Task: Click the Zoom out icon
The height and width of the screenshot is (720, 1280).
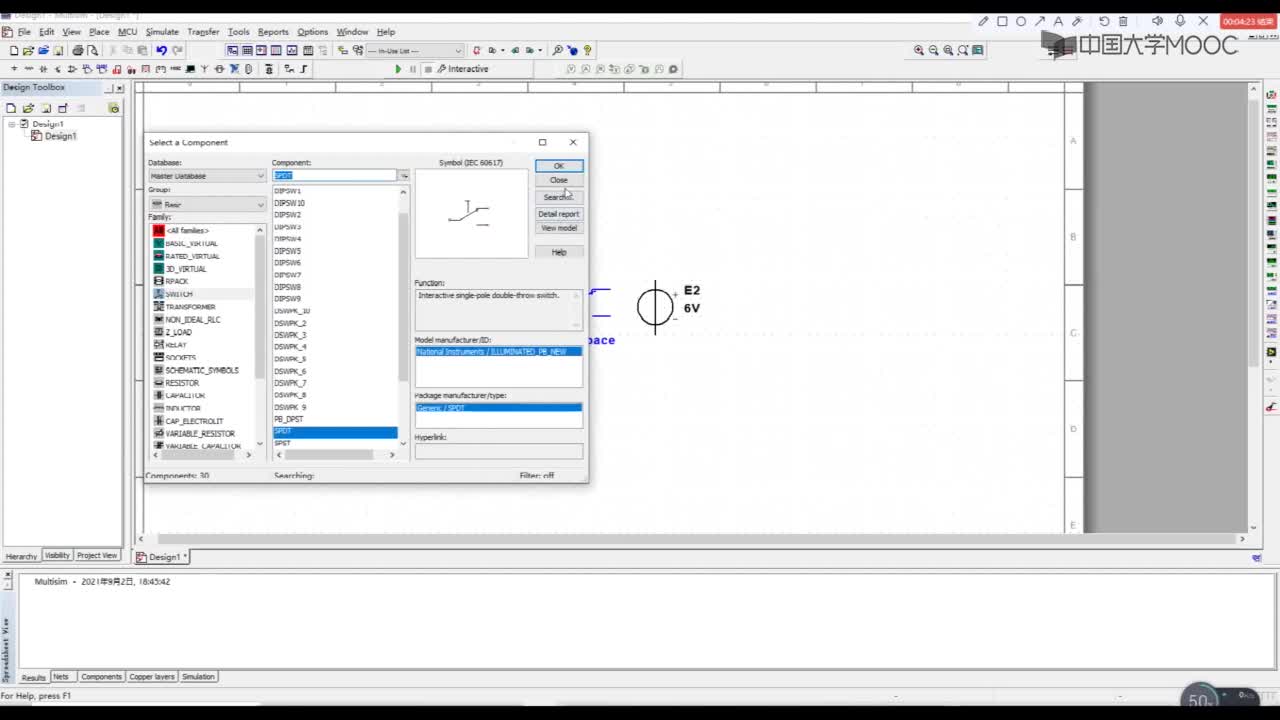Action: click(x=933, y=50)
